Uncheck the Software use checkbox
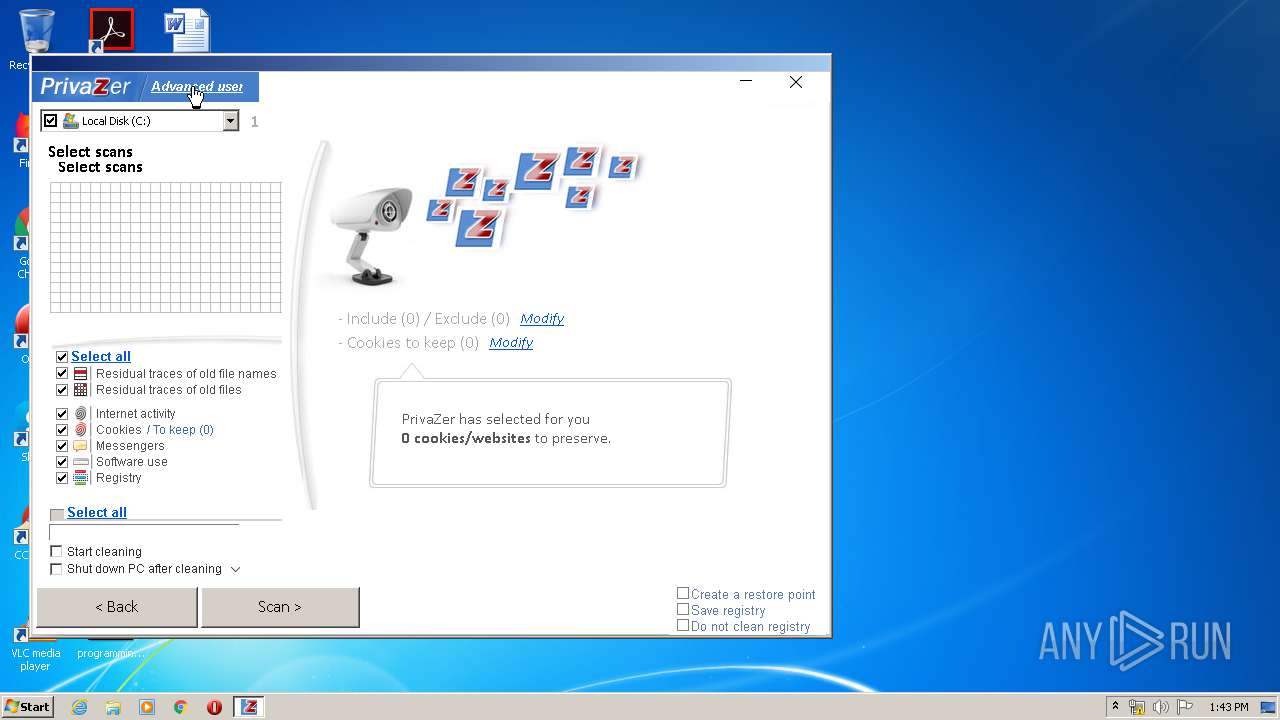 [62, 462]
